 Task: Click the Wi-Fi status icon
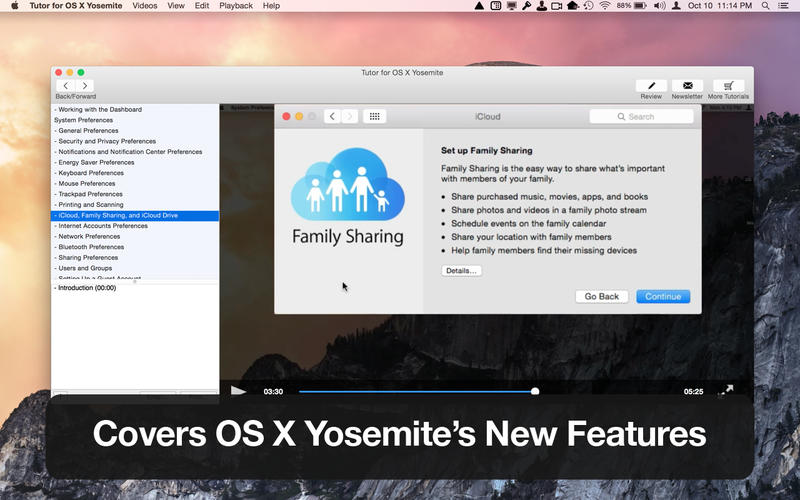point(605,6)
